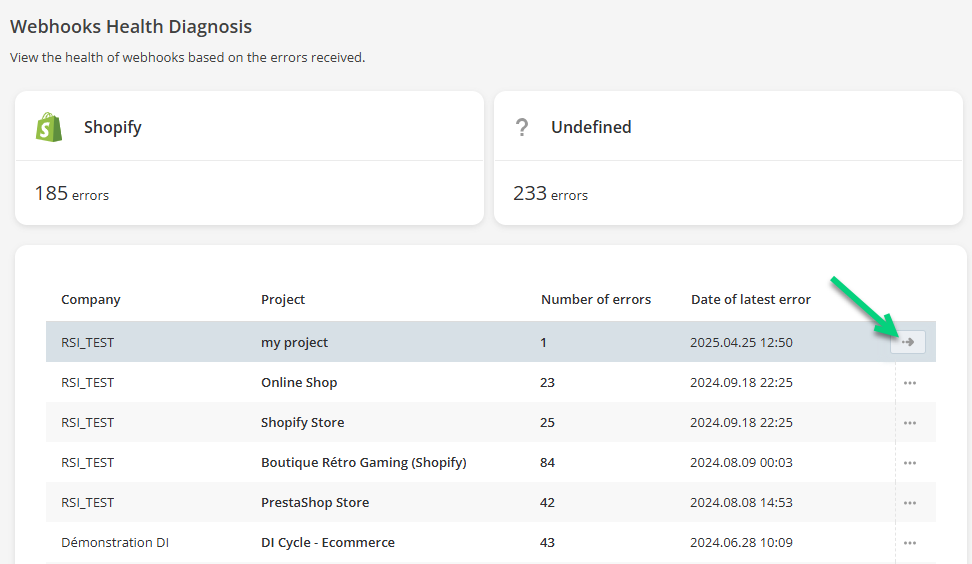Click the error count 43
The width and height of the screenshot is (972, 564).
tap(547, 542)
